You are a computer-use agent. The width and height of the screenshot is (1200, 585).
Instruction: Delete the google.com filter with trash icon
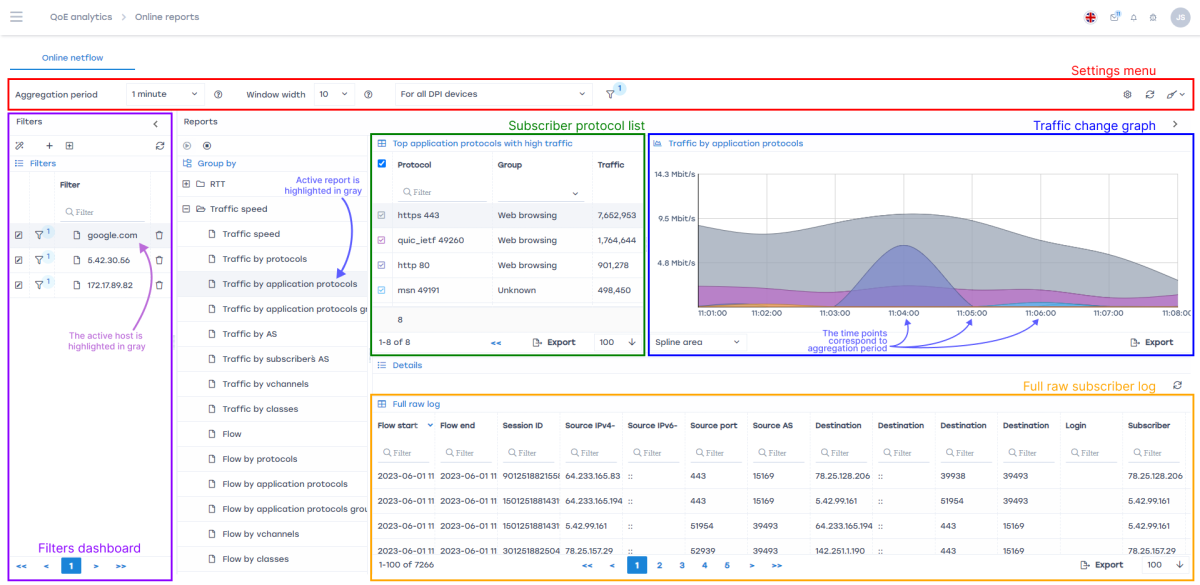[x=159, y=235]
